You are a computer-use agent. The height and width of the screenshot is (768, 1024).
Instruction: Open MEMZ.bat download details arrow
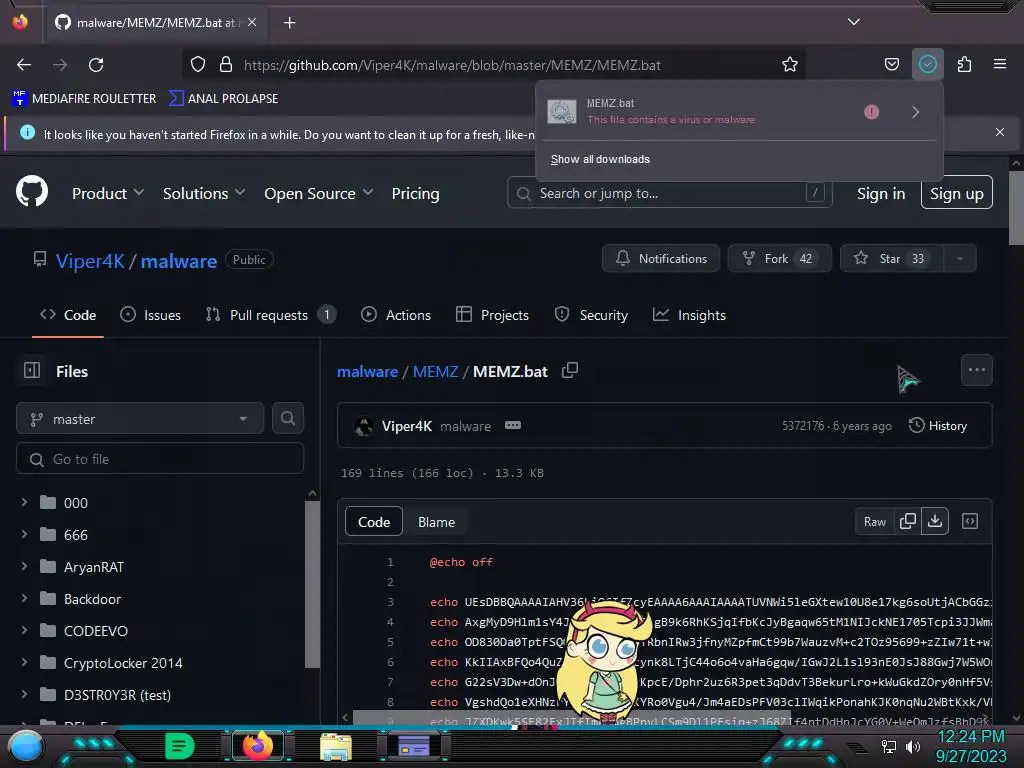click(916, 112)
